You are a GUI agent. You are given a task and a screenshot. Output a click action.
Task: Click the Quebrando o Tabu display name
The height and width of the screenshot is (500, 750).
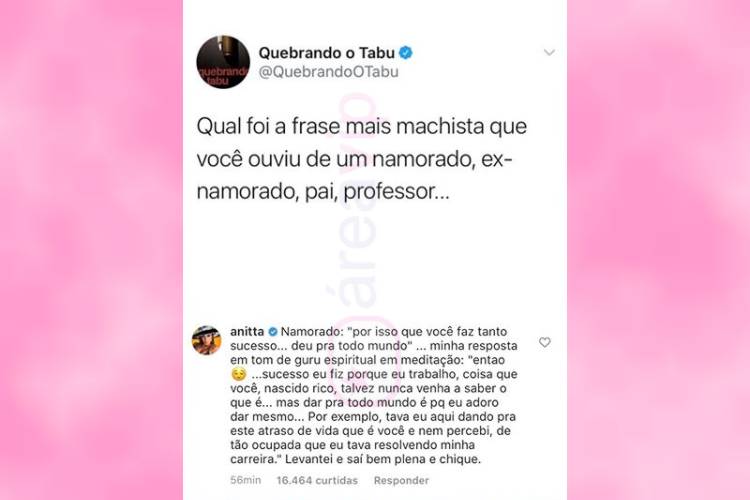click(327, 53)
